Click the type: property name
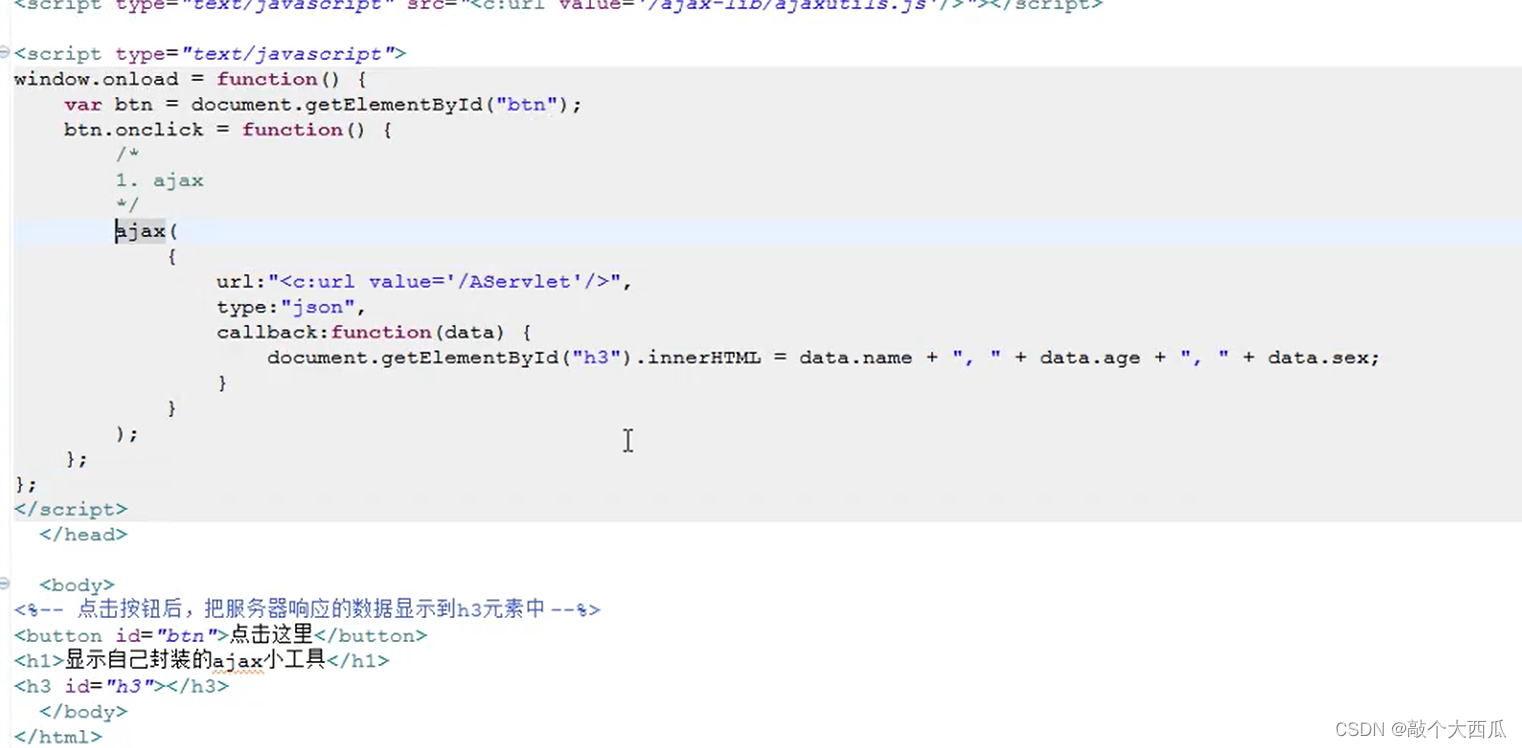Image resolution: width=1522 pixels, height=748 pixels. click(248, 307)
